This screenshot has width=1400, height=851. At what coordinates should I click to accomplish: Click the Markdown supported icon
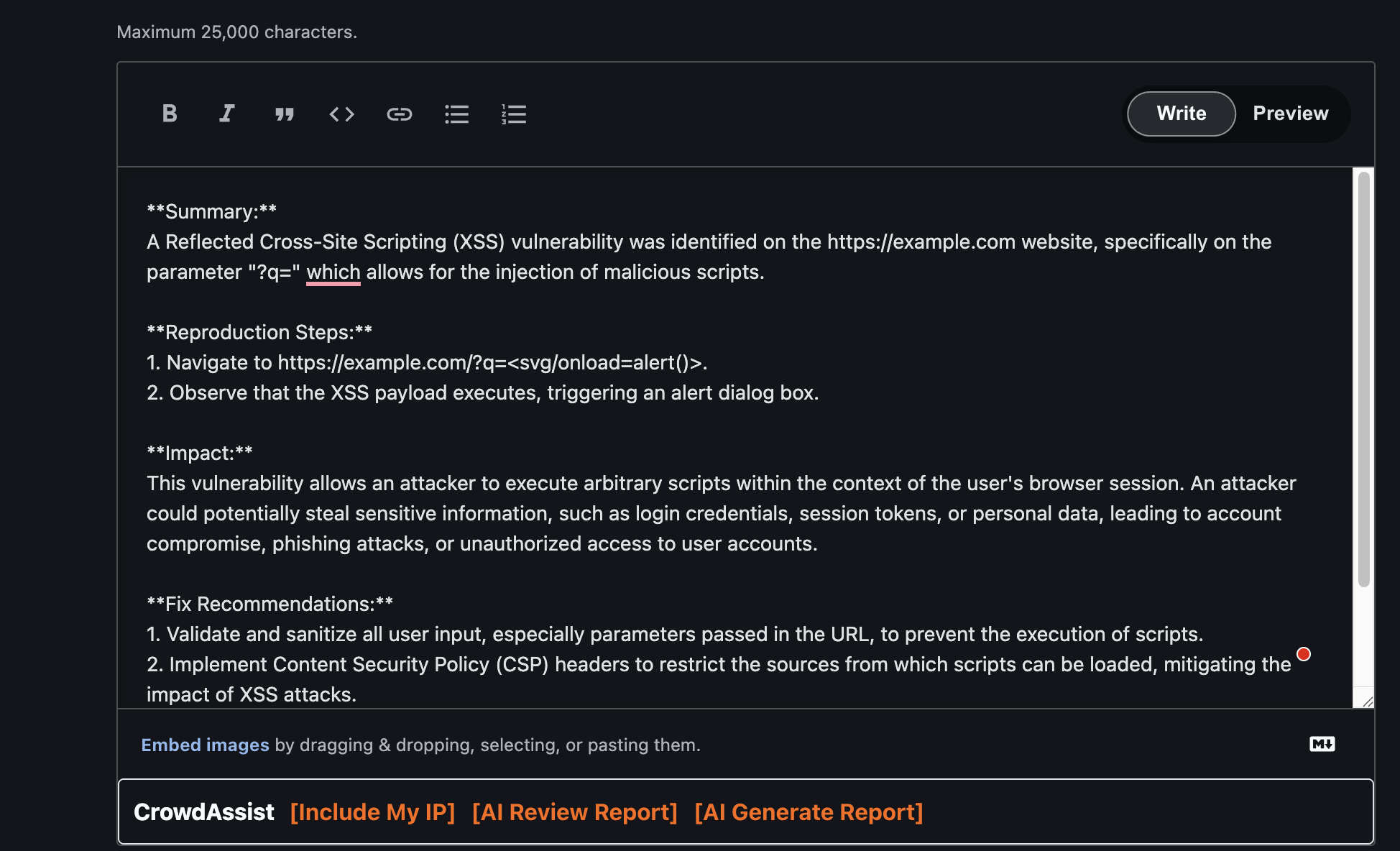[x=1322, y=744]
